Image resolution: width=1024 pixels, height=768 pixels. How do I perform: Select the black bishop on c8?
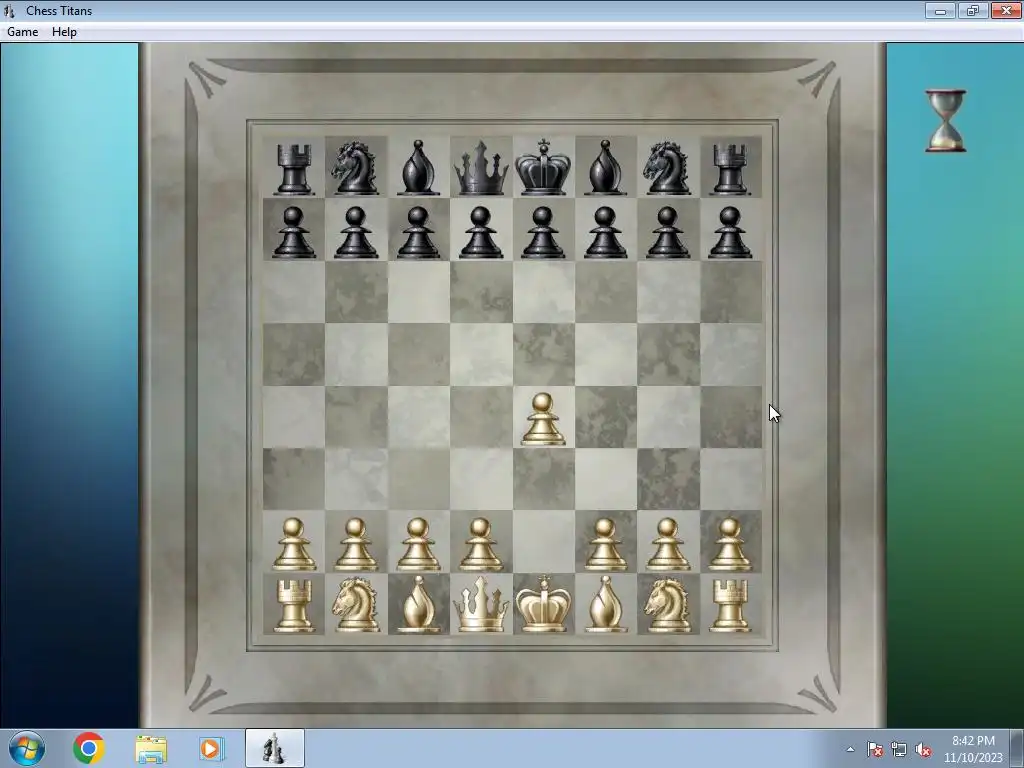418,168
